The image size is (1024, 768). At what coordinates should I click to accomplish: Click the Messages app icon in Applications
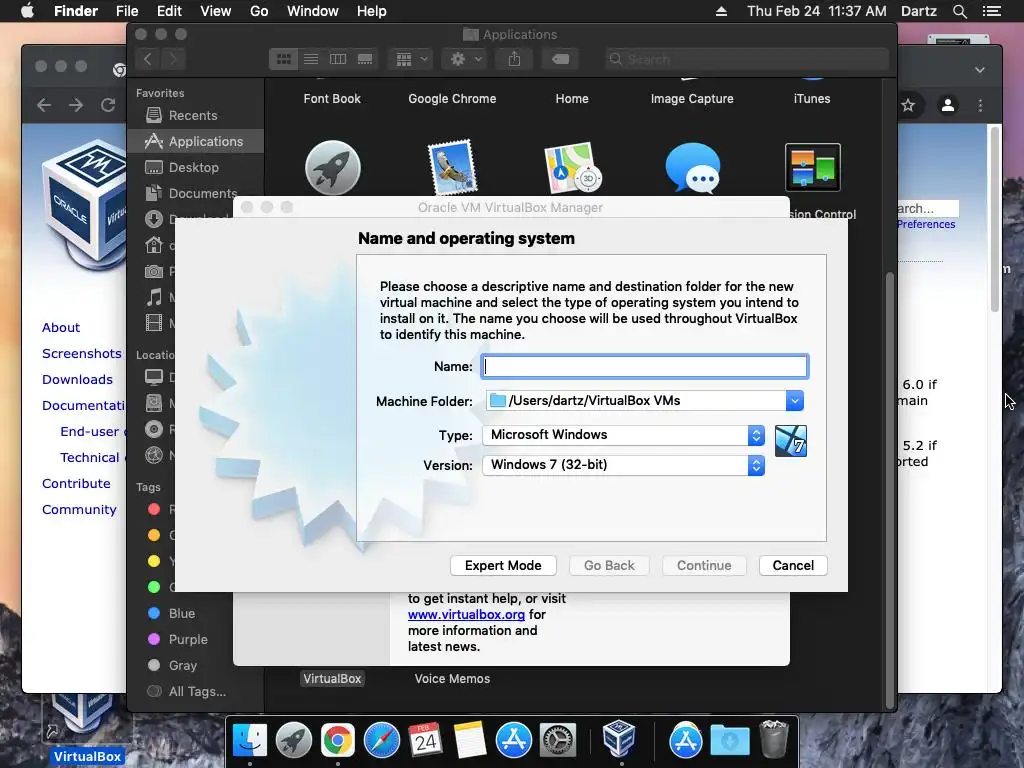tap(692, 167)
